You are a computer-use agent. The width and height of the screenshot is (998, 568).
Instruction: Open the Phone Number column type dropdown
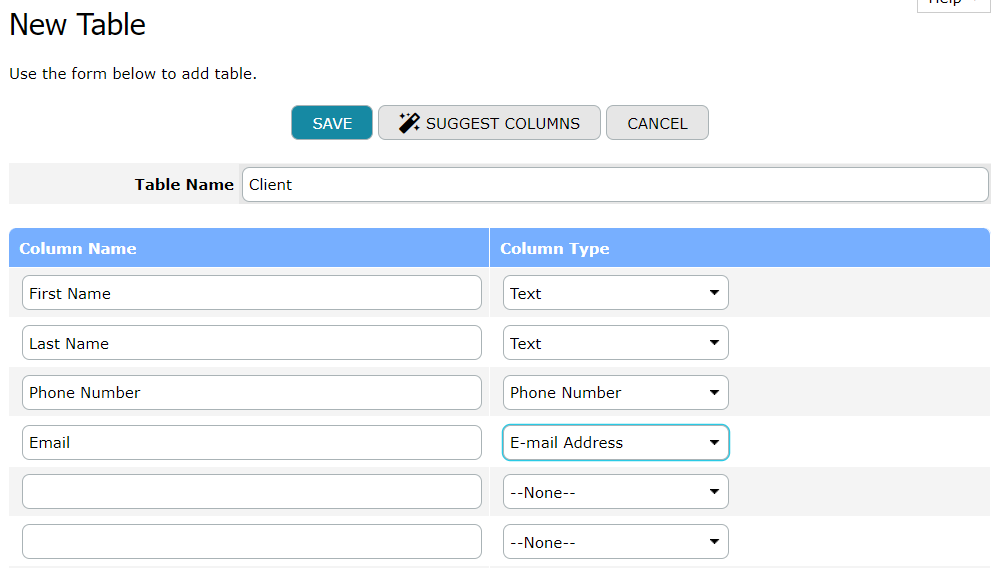tap(615, 392)
